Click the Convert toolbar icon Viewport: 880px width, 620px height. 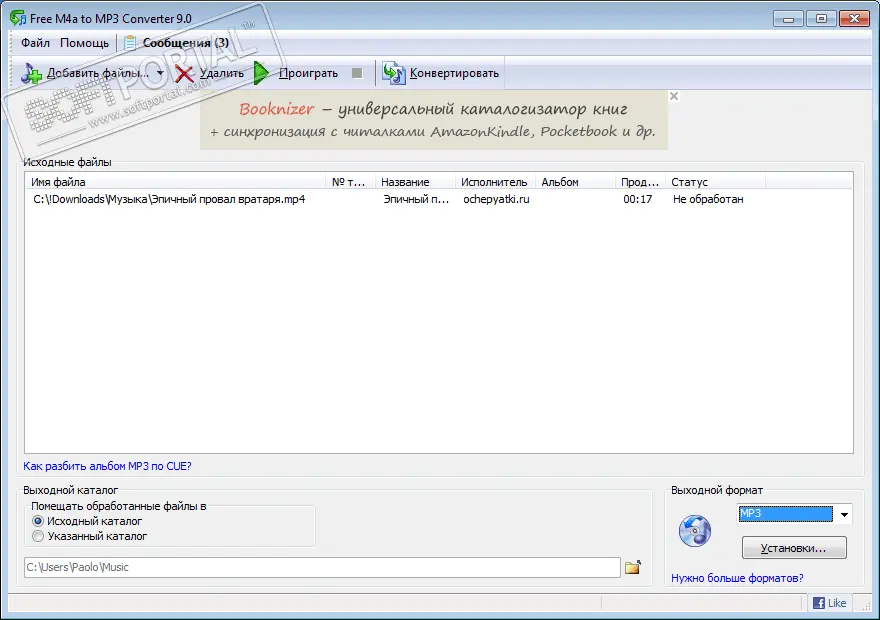(x=393, y=74)
